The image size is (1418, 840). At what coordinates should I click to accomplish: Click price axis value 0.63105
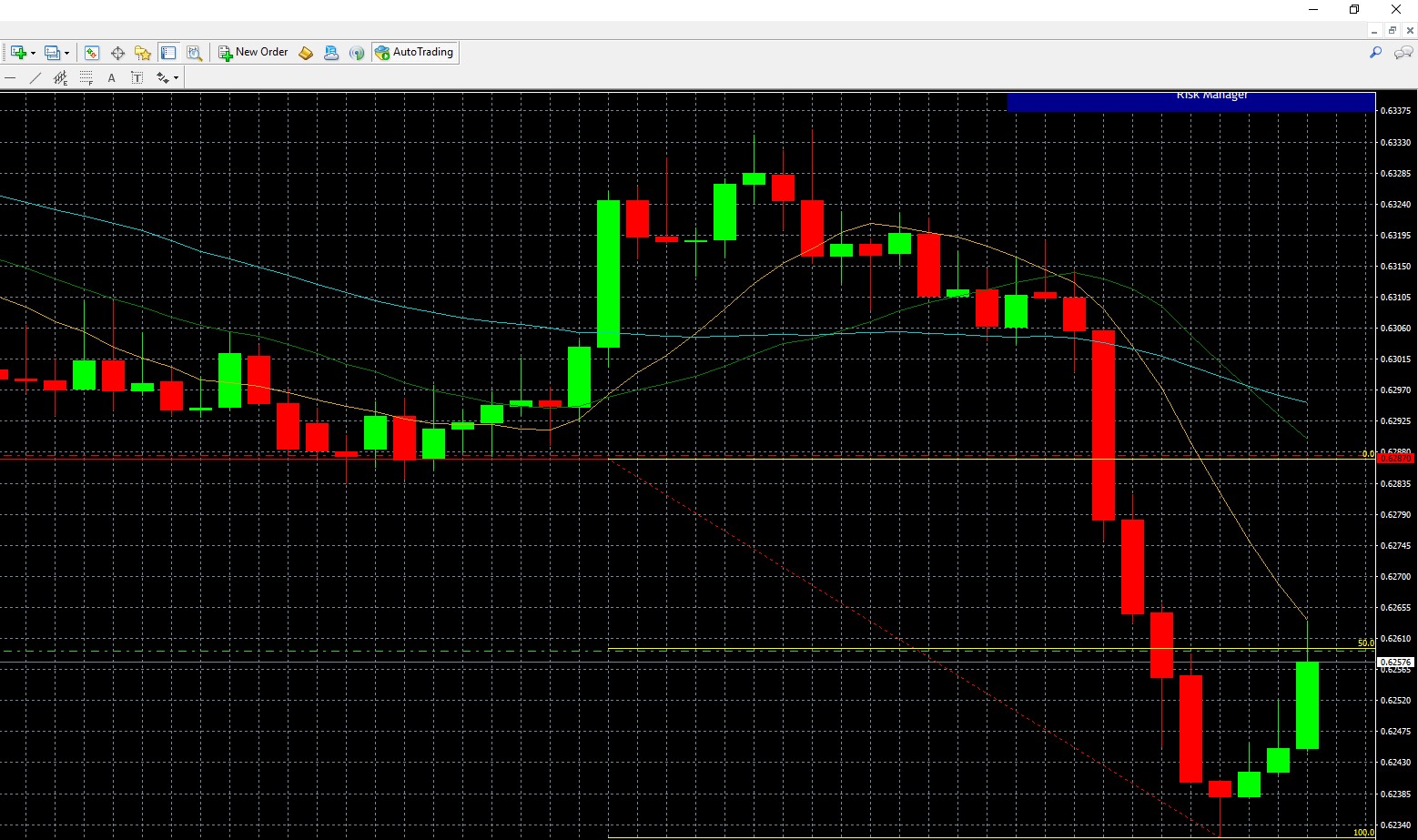coord(1396,298)
